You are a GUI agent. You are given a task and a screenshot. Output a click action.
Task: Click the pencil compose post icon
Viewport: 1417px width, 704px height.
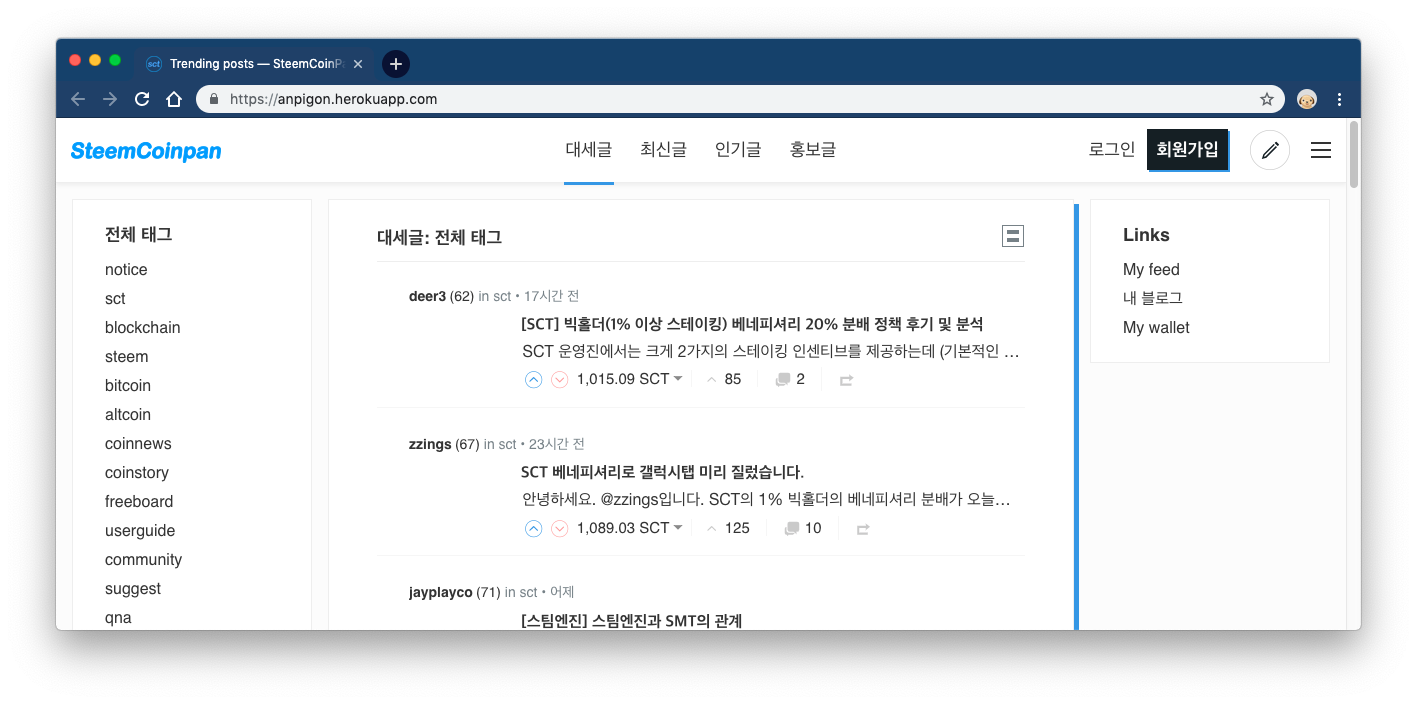coord(1270,150)
